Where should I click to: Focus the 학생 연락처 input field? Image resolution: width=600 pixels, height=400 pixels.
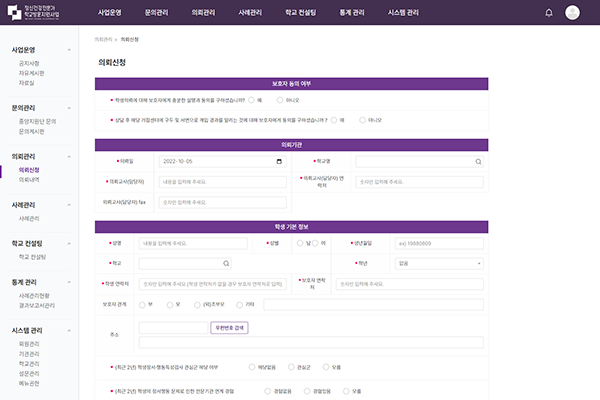tap(213, 284)
